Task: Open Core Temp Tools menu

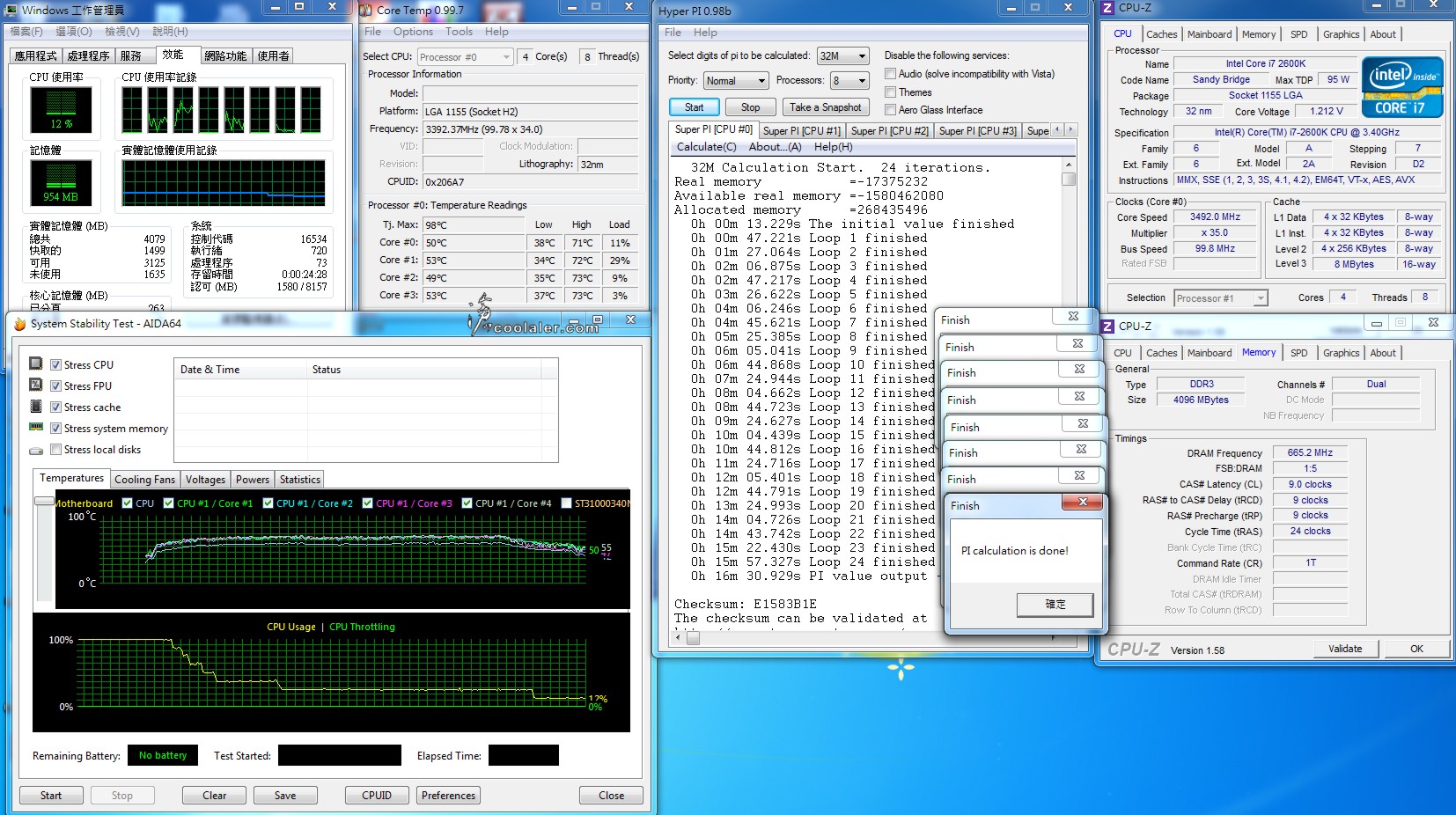Action: click(459, 32)
